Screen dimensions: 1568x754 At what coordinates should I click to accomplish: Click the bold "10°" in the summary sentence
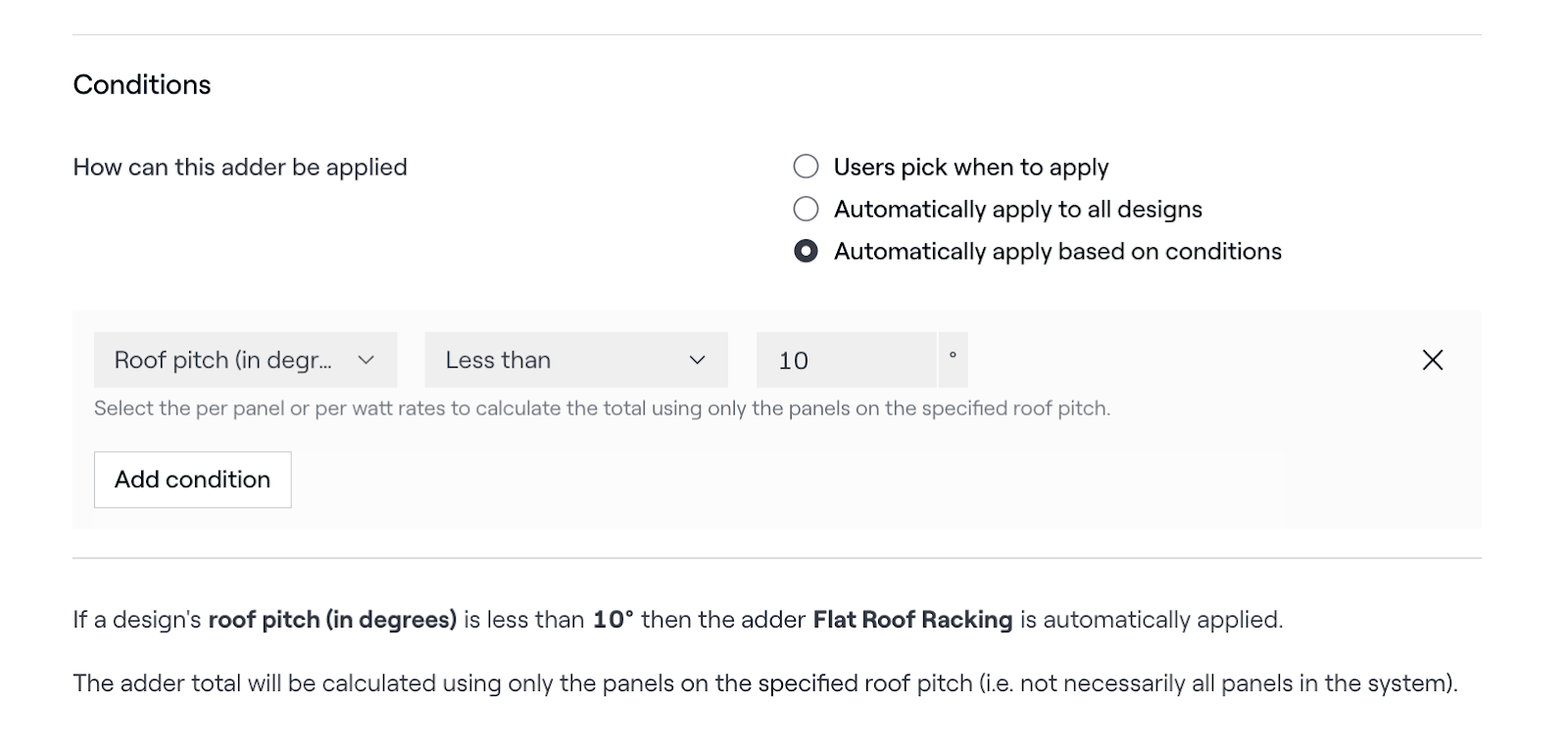click(x=613, y=620)
